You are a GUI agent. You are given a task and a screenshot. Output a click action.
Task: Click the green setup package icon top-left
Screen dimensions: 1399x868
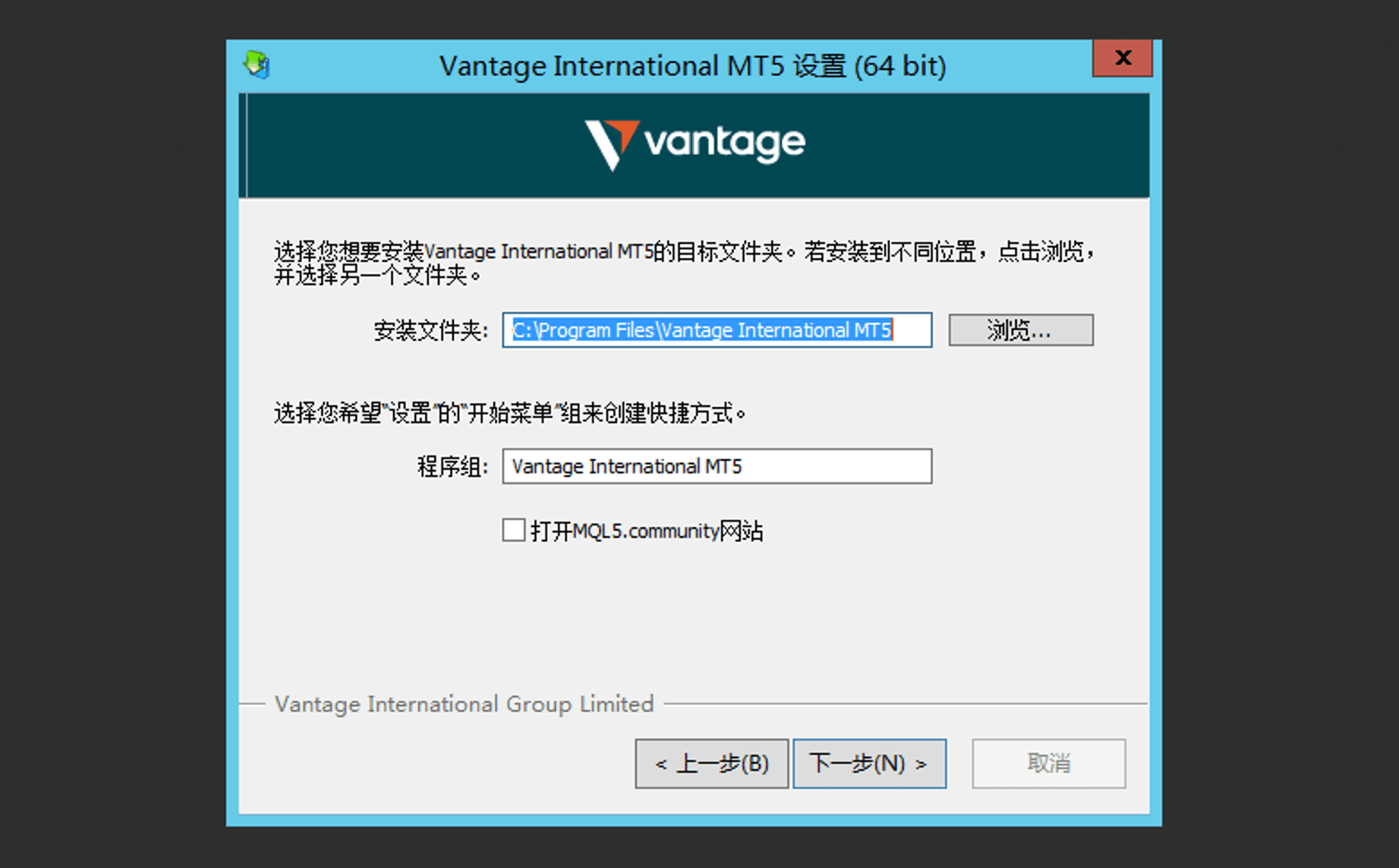(256, 65)
